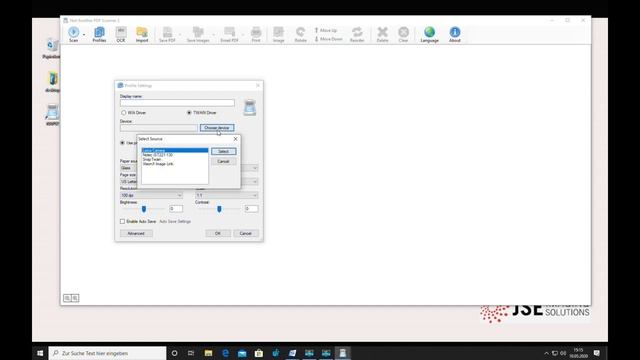Expand the Scan button dropdown arrow
Image resolution: width=640 pixels, height=360 pixels.
pyautogui.click(x=84, y=35)
